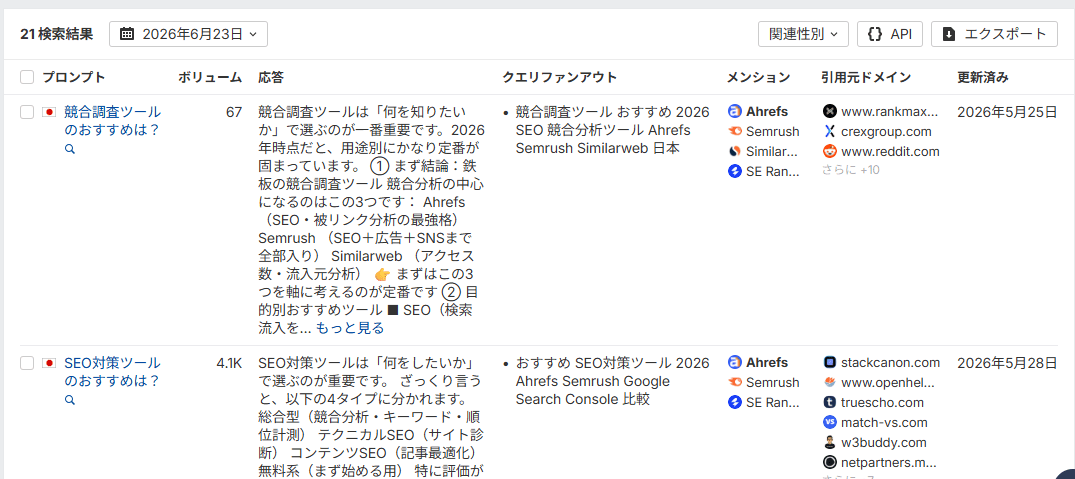1075x479 pixels.
Task: Open the 関連性別 sort dropdown
Action: click(804, 34)
